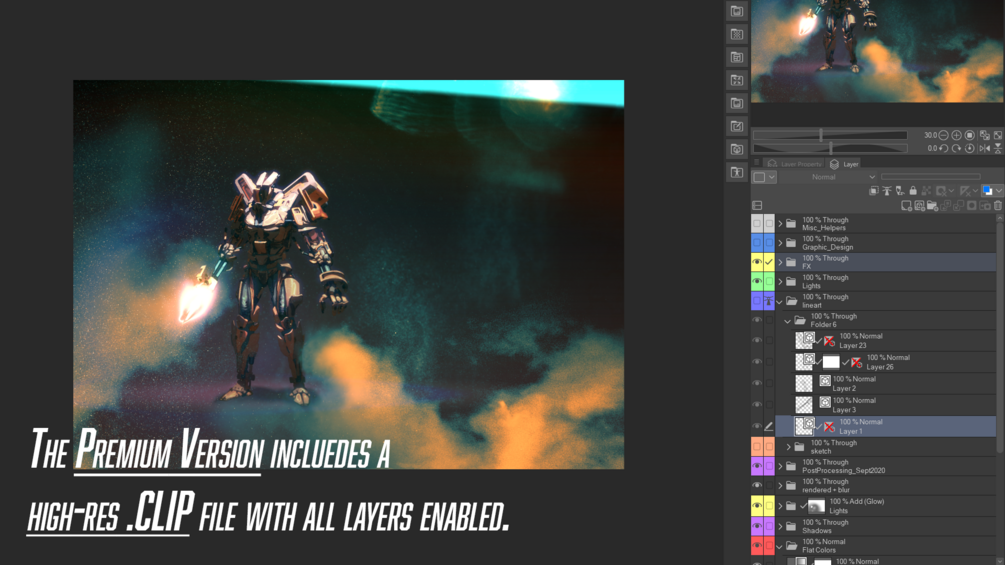Click top icon in vertical panel dock
The height and width of the screenshot is (565, 1005).
click(737, 11)
